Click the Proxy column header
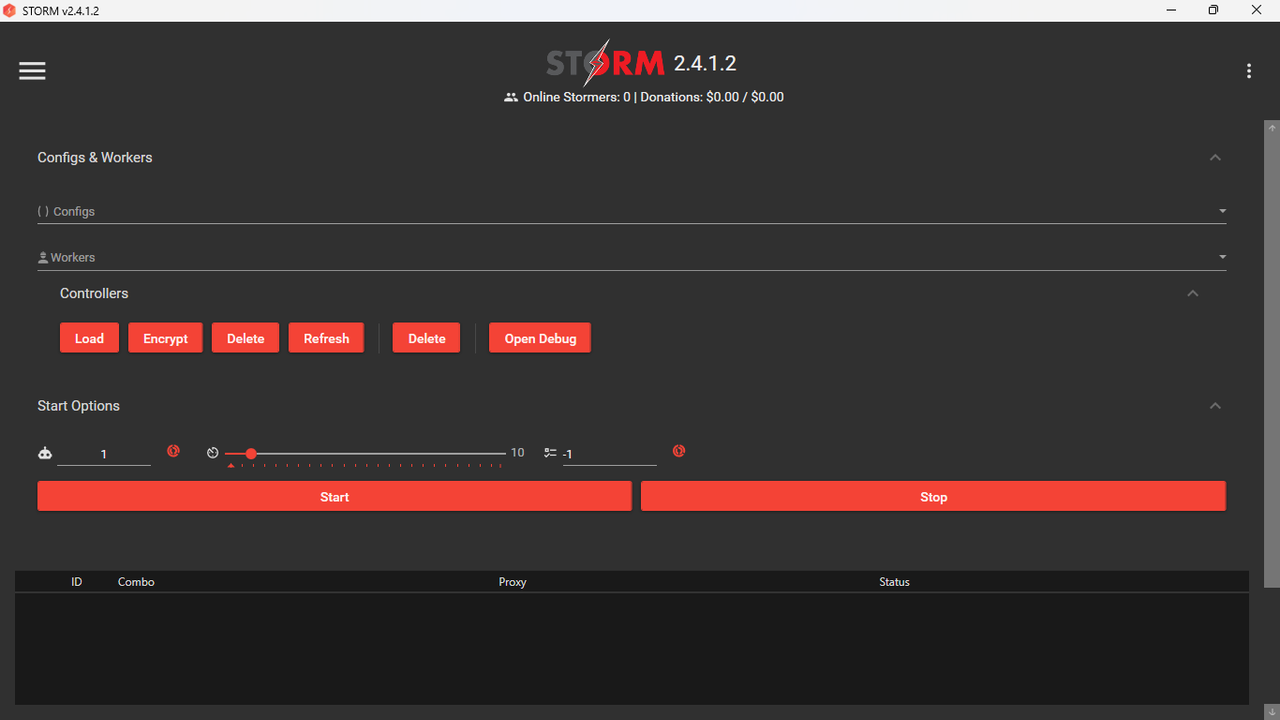 [x=512, y=582]
